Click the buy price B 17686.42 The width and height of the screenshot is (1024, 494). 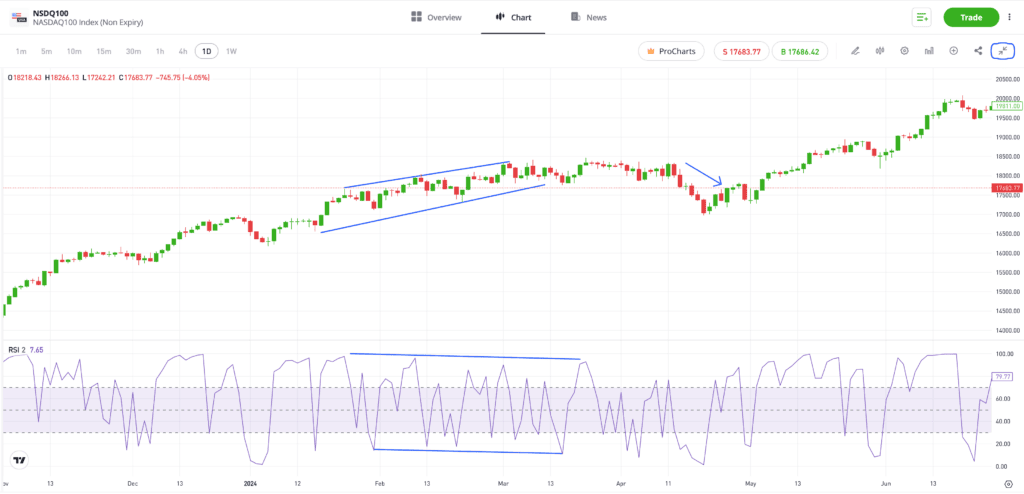(800, 51)
